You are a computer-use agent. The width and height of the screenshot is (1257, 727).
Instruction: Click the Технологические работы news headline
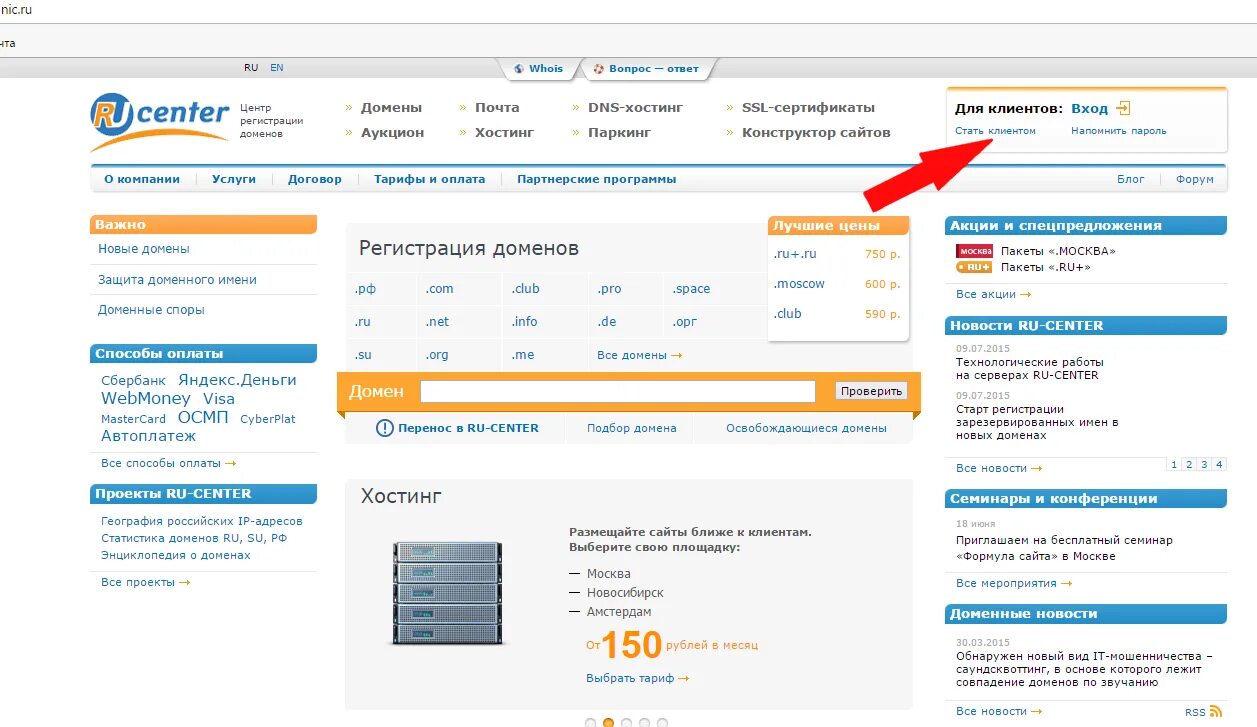pyautogui.click(x=1030, y=369)
